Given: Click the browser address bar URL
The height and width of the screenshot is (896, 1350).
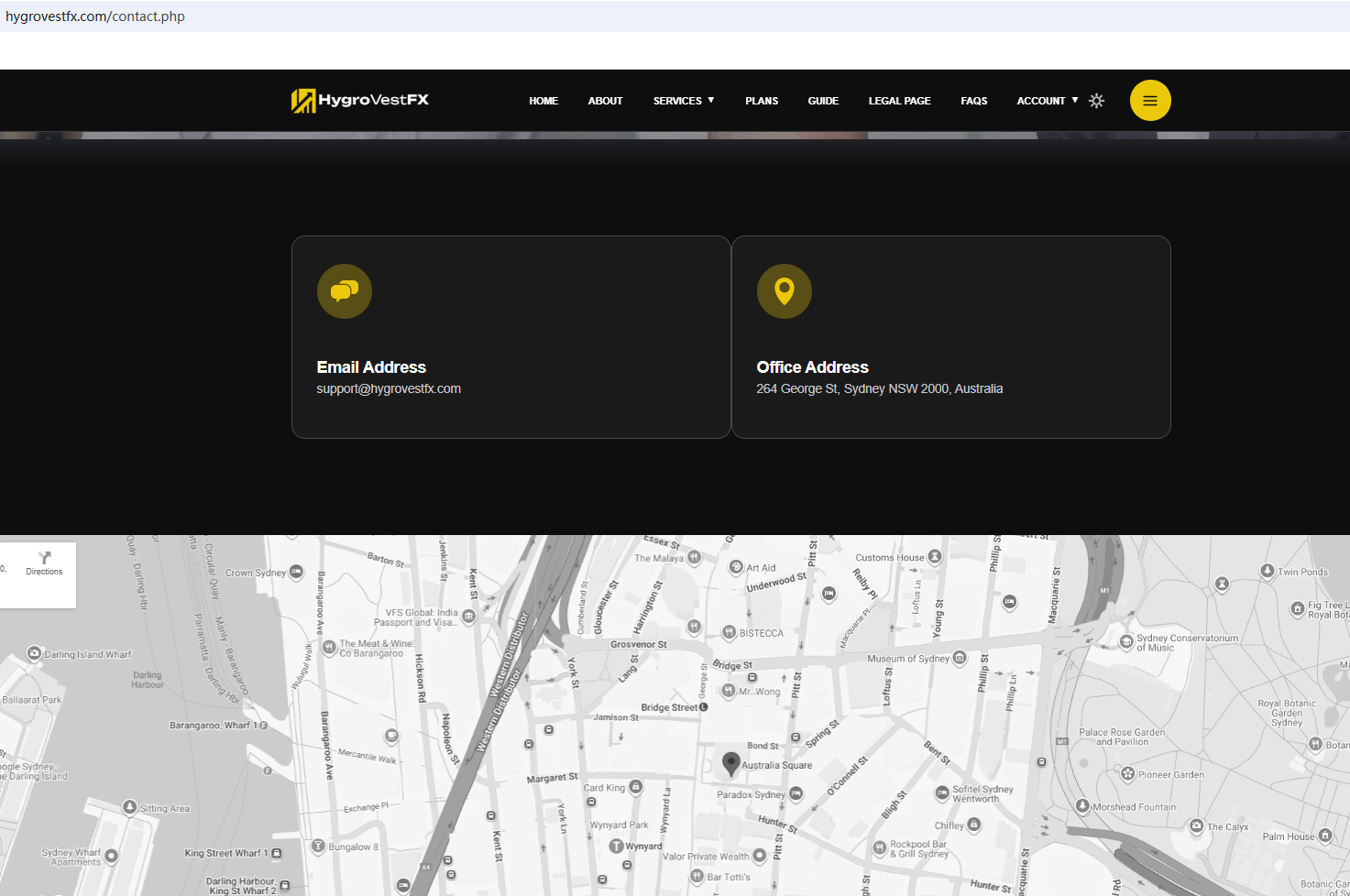Looking at the screenshot, I should (x=95, y=16).
